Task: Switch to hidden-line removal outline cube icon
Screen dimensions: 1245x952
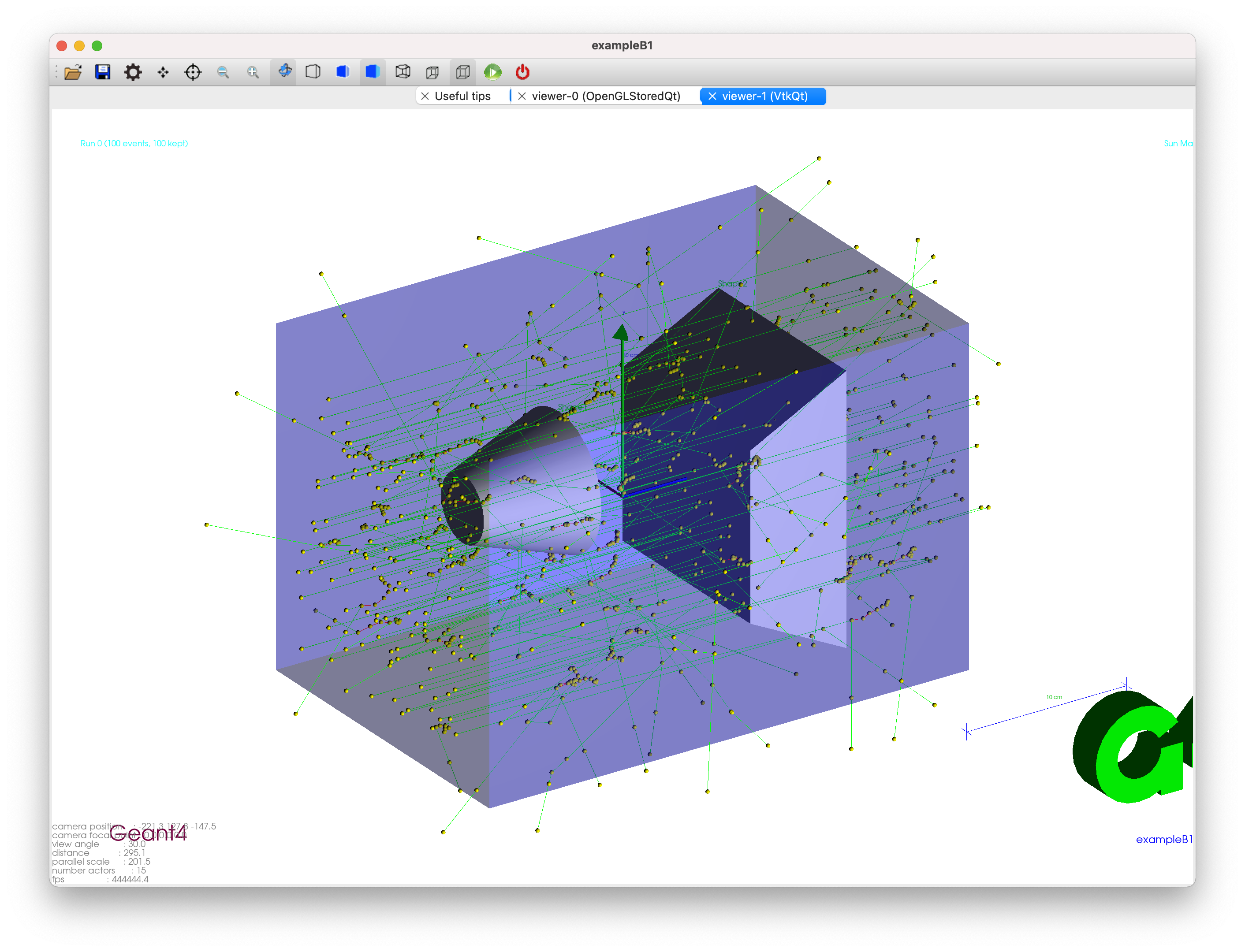Action: point(313,72)
